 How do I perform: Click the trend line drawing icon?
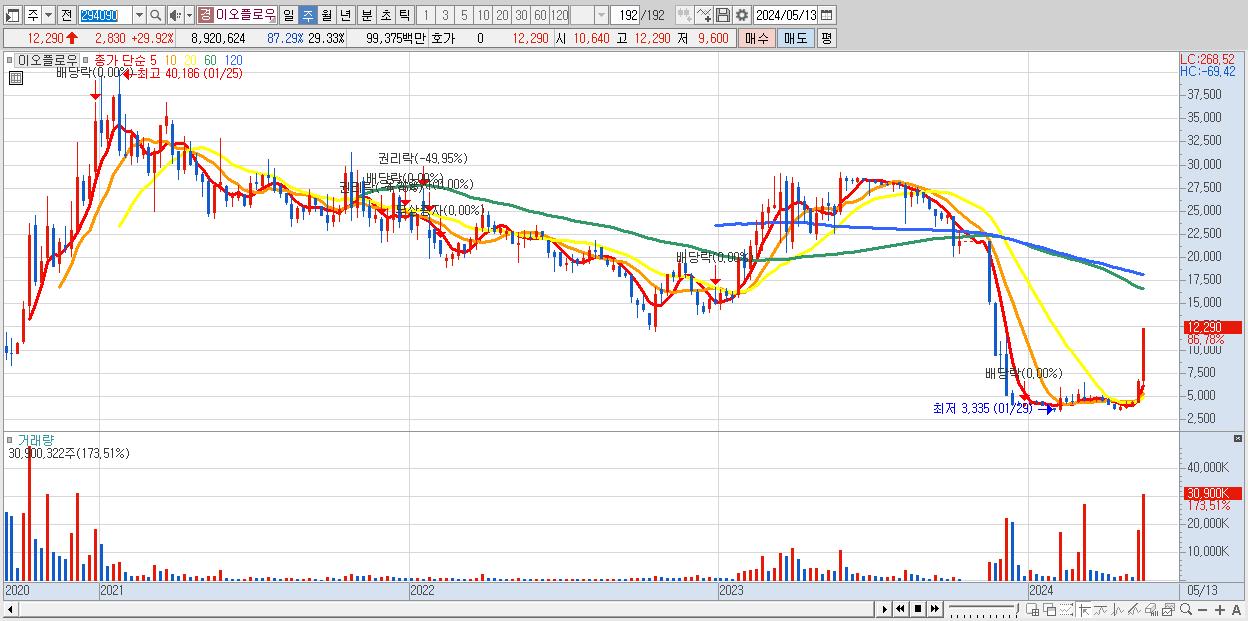coord(1101,610)
